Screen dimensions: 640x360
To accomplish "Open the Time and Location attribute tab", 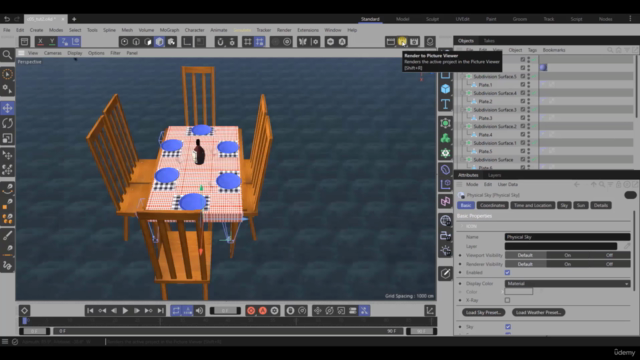I will click(533, 205).
